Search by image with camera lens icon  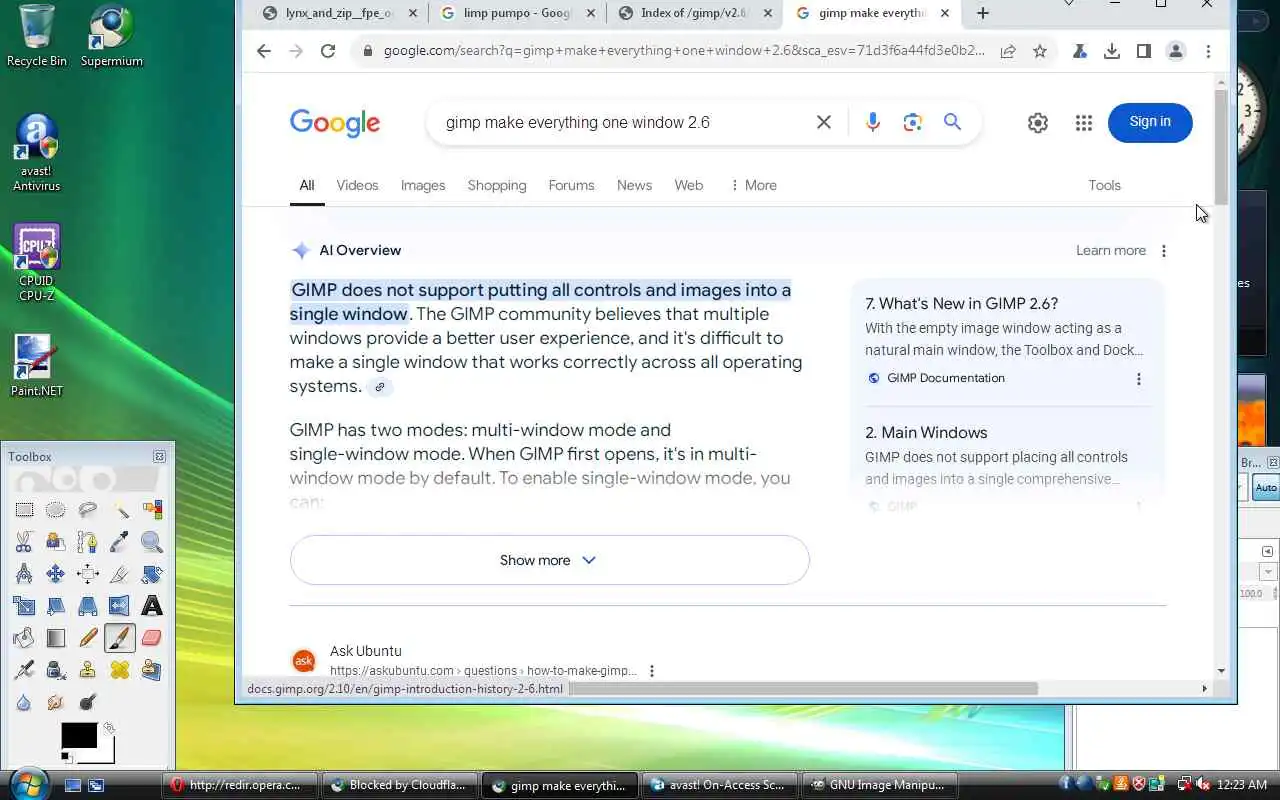(912, 122)
